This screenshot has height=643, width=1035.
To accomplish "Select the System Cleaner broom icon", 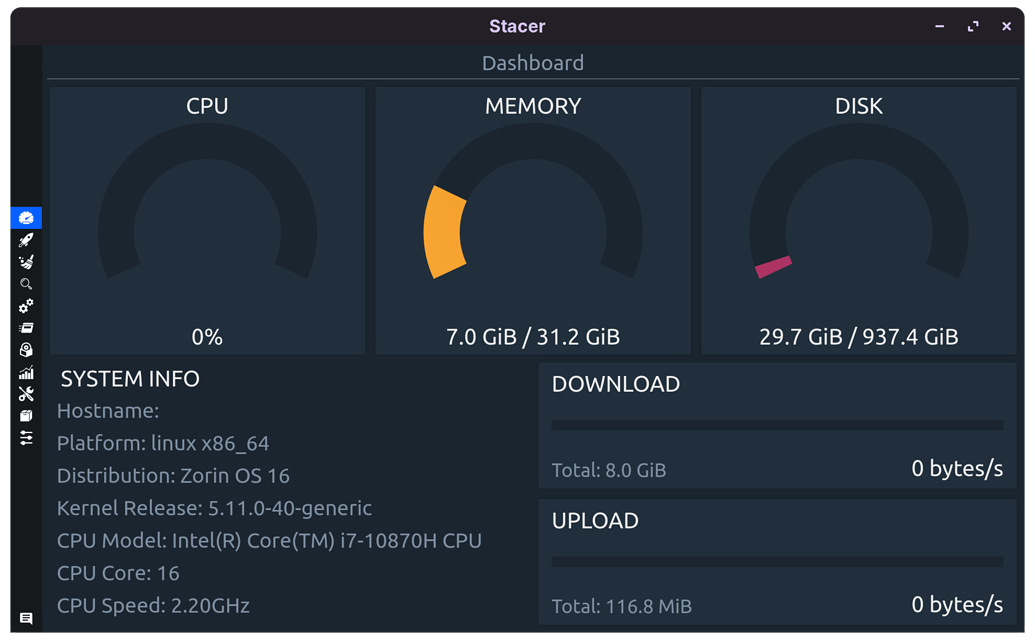I will pos(25,262).
